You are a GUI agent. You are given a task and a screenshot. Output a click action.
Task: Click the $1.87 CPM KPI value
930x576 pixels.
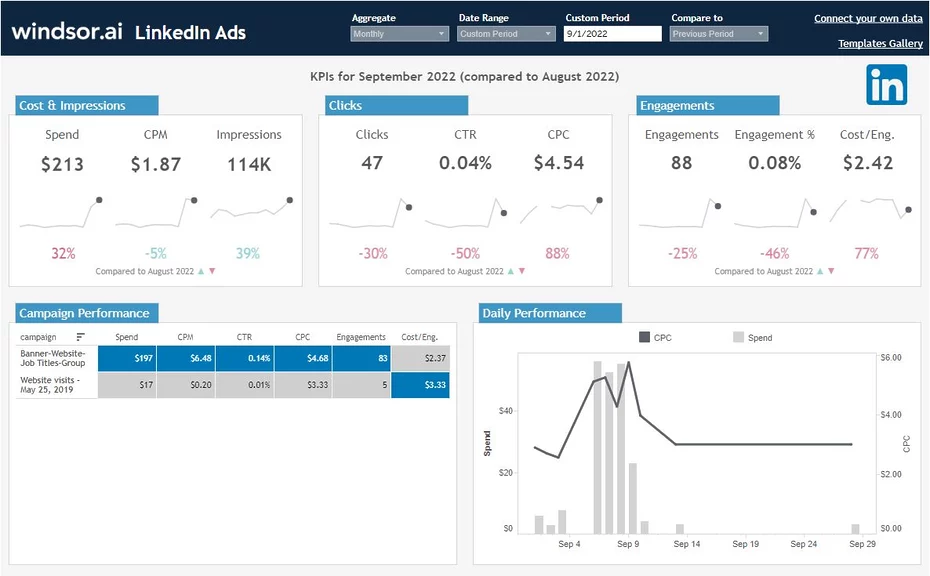click(155, 164)
